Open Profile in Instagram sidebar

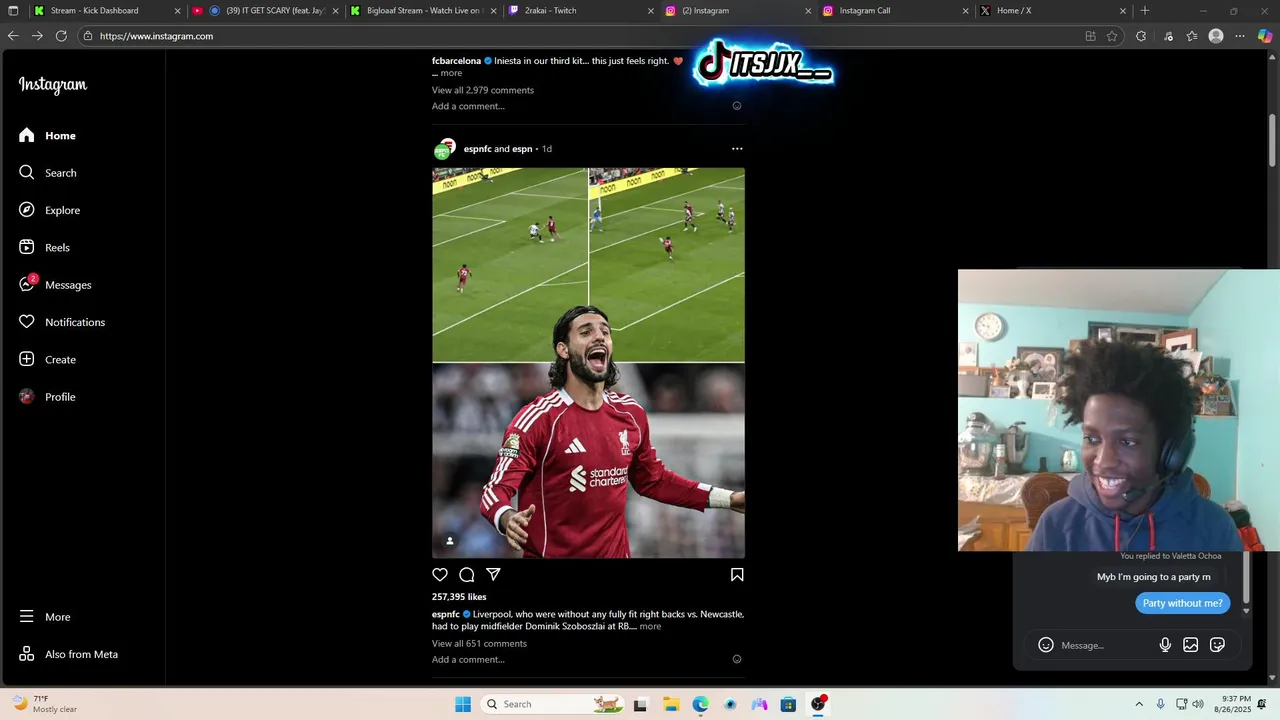click(47, 397)
